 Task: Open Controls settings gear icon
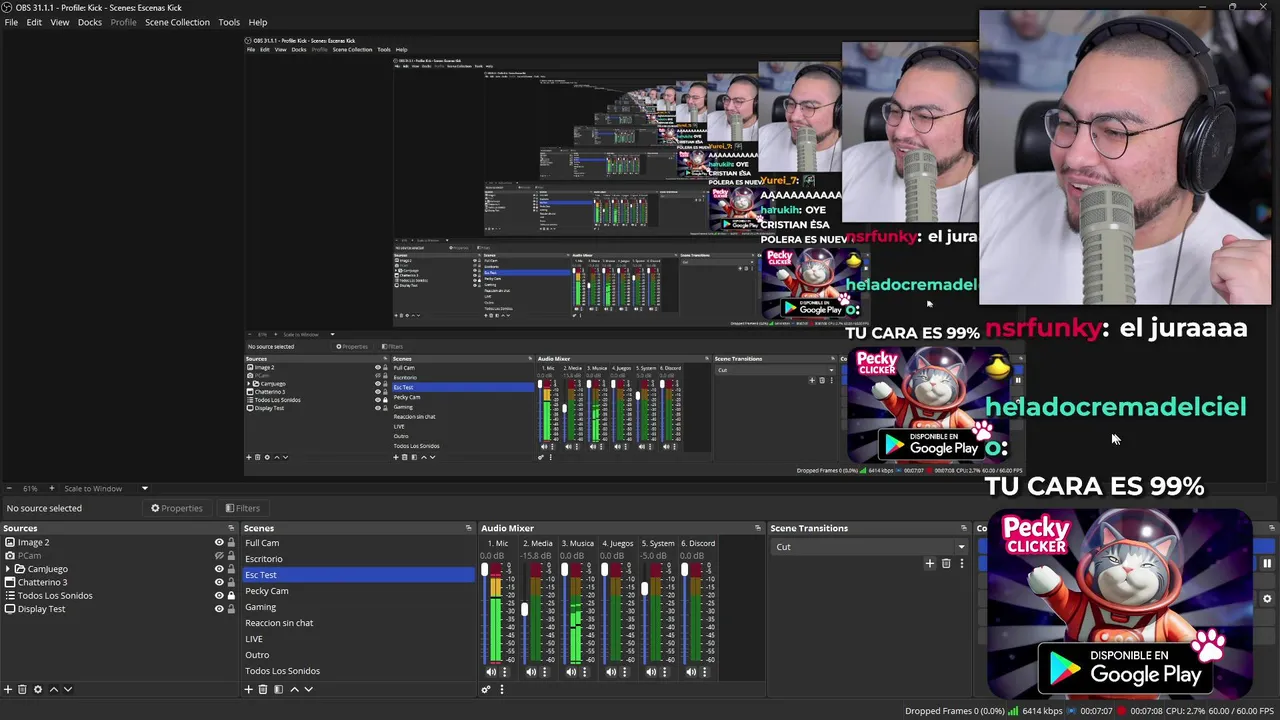pyautogui.click(x=1266, y=599)
